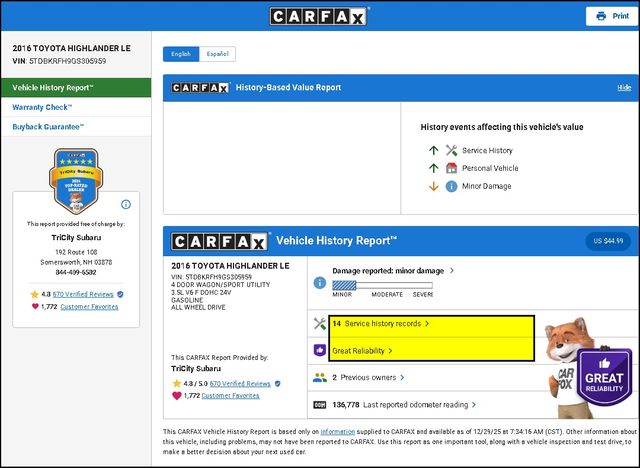Open the Buyback Guarantee tab
640x468 pixels.
(48, 127)
